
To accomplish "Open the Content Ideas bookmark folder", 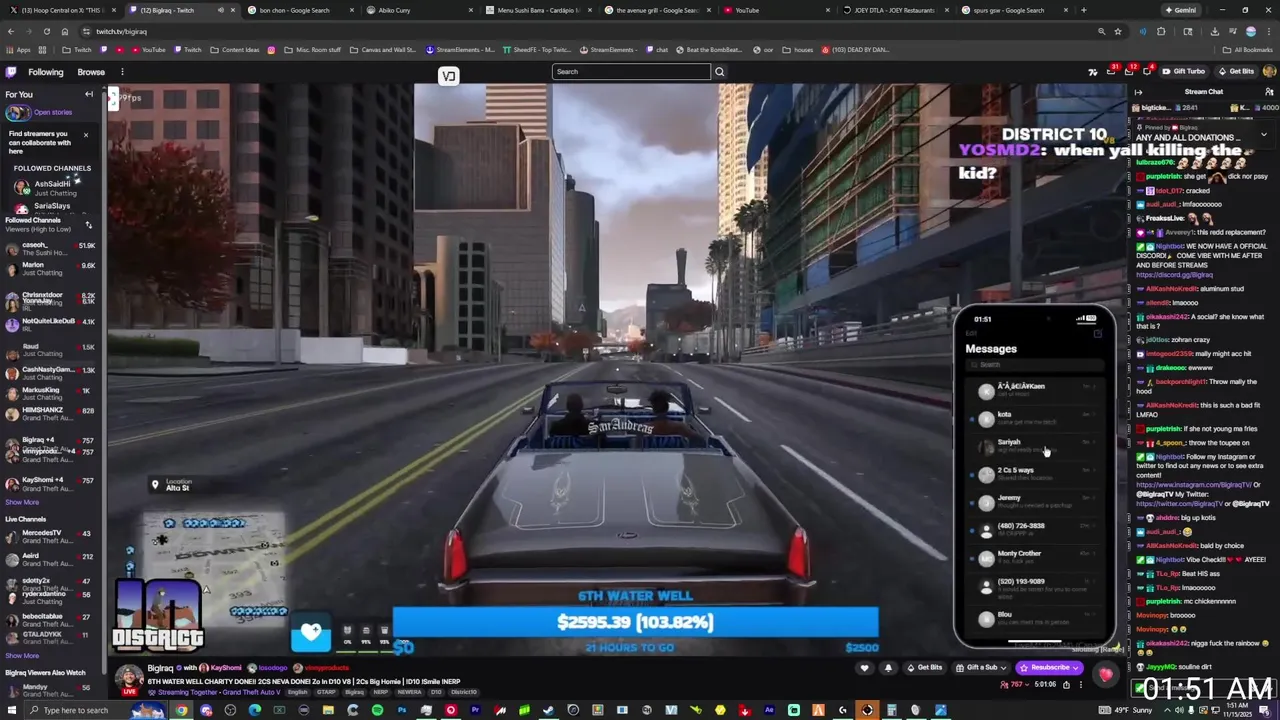I will coord(234,50).
